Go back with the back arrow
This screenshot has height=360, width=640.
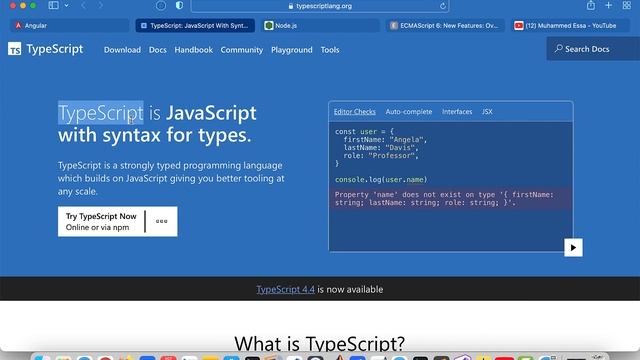click(84, 6)
